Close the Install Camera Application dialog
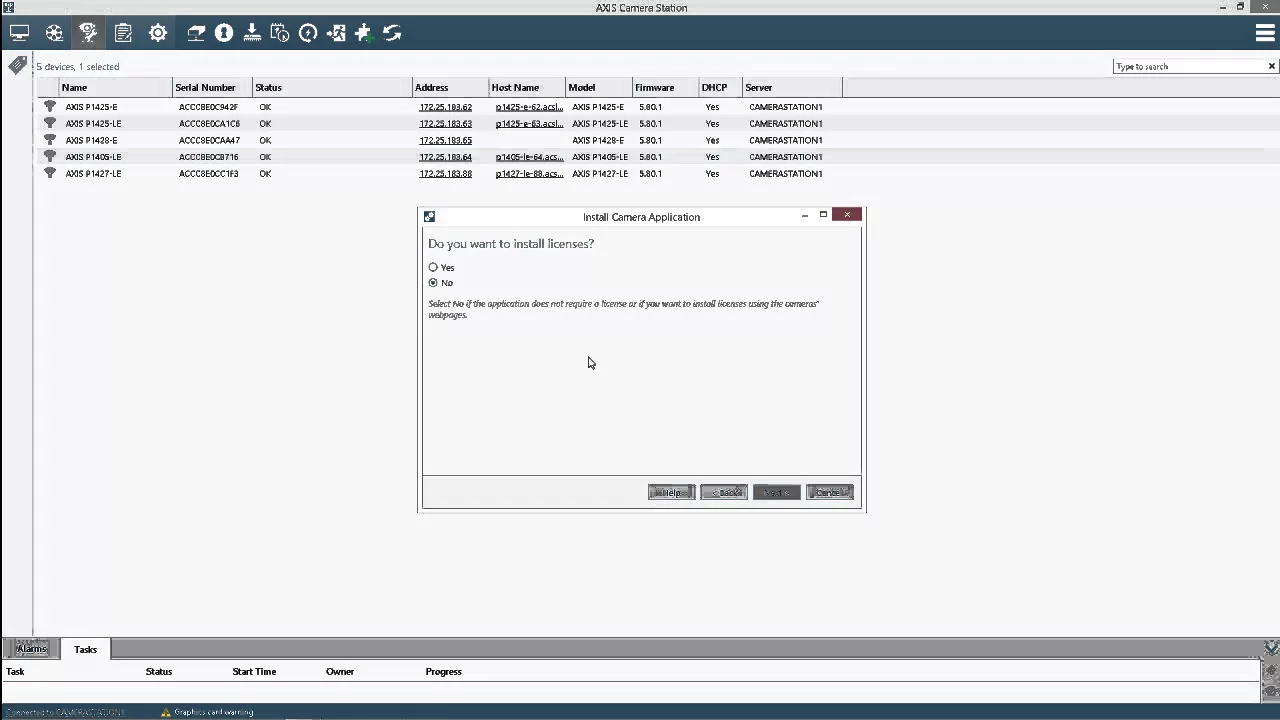 click(x=847, y=215)
